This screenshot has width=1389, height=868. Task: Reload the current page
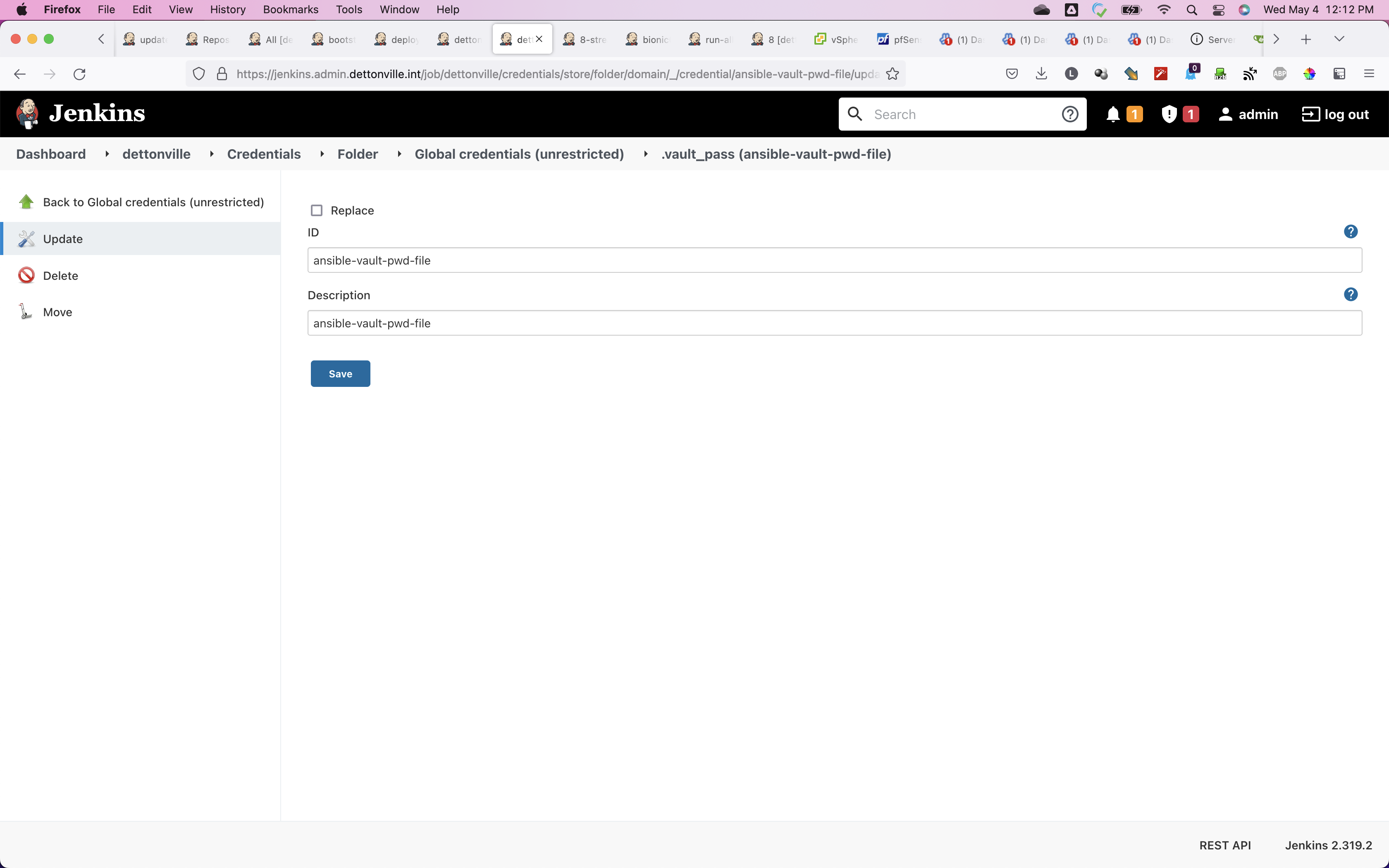pos(80,74)
